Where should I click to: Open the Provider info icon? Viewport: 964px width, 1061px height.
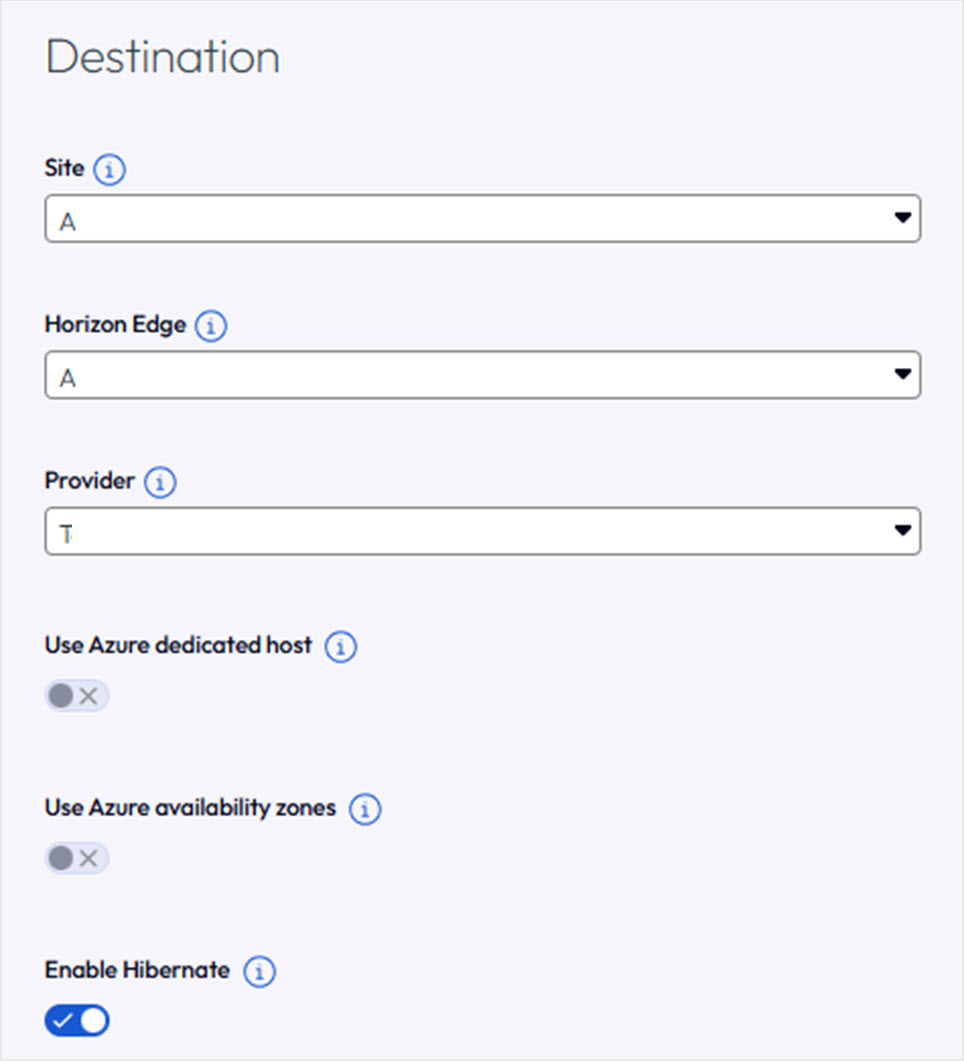pos(160,482)
